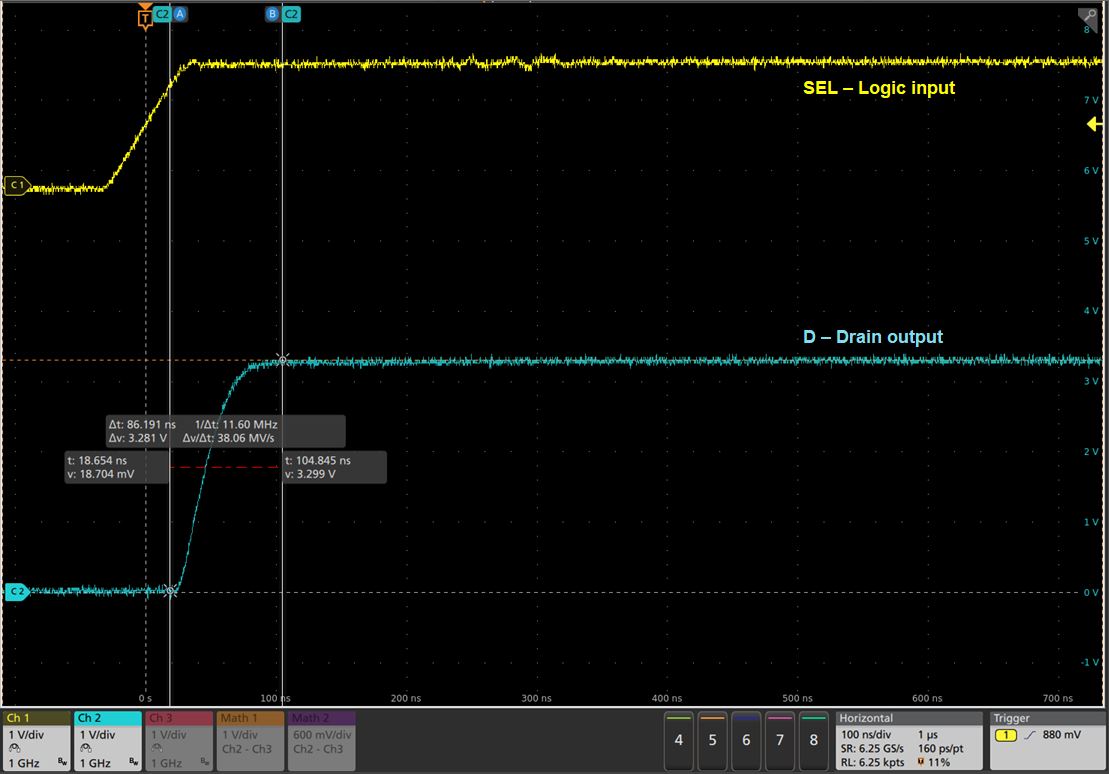Click the trigger position T marker

145,15
